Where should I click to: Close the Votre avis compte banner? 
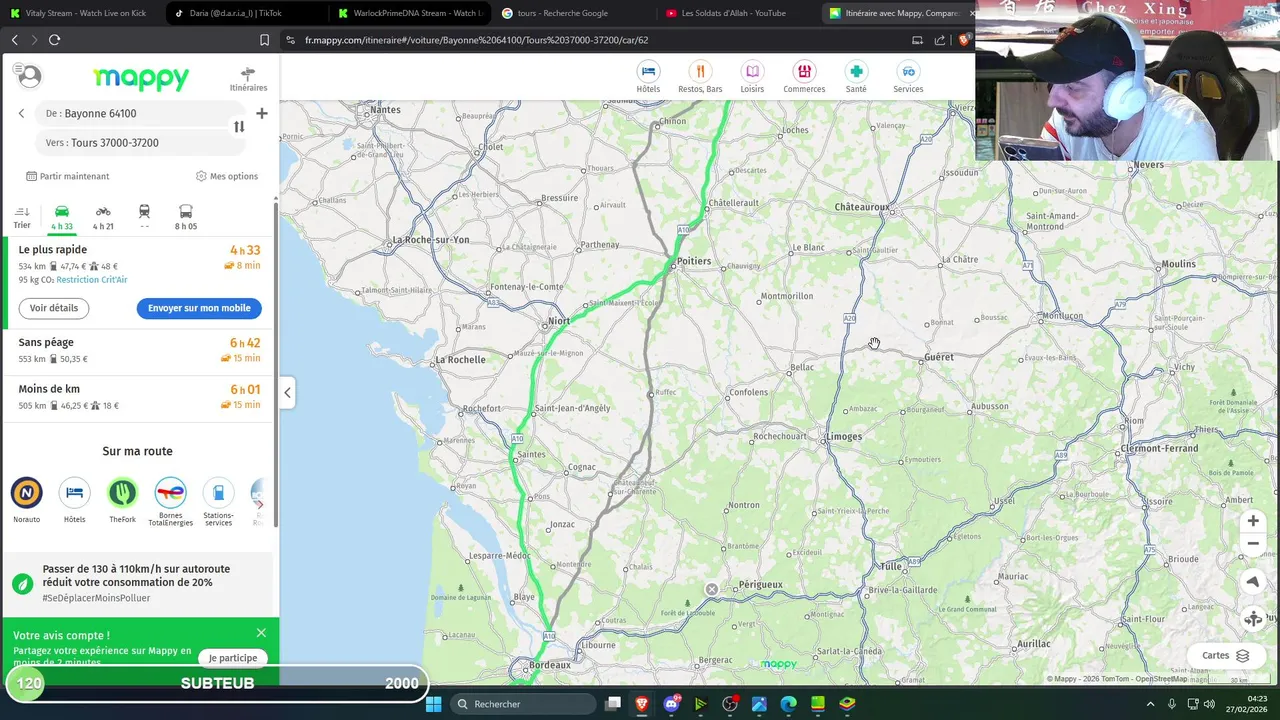pos(261,633)
